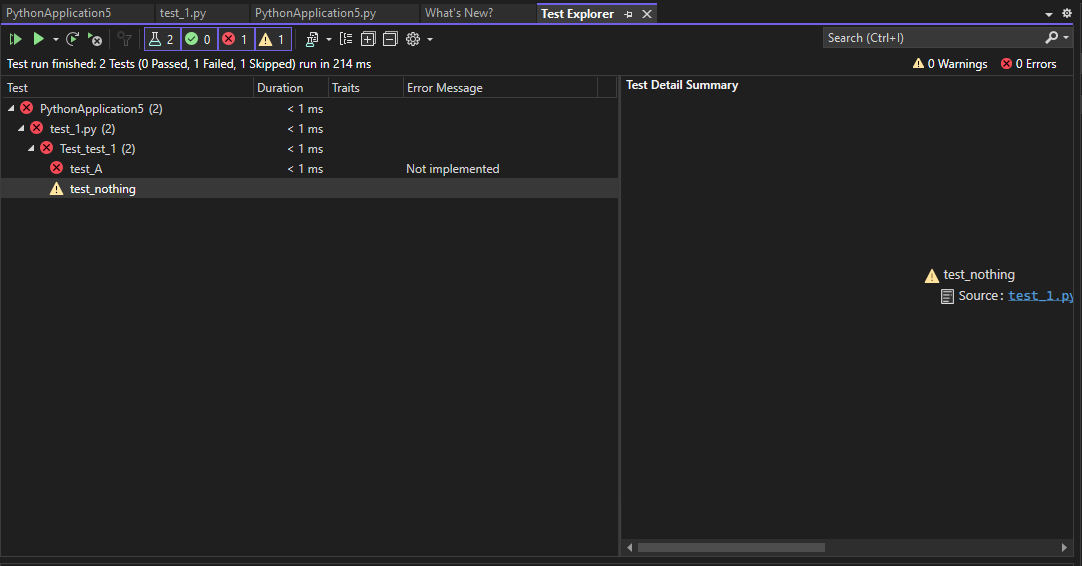The height and width of the screenshot is (566, 1082).
Task: Click failed icon beside PythonApplication5
Action: coord(26,108)
